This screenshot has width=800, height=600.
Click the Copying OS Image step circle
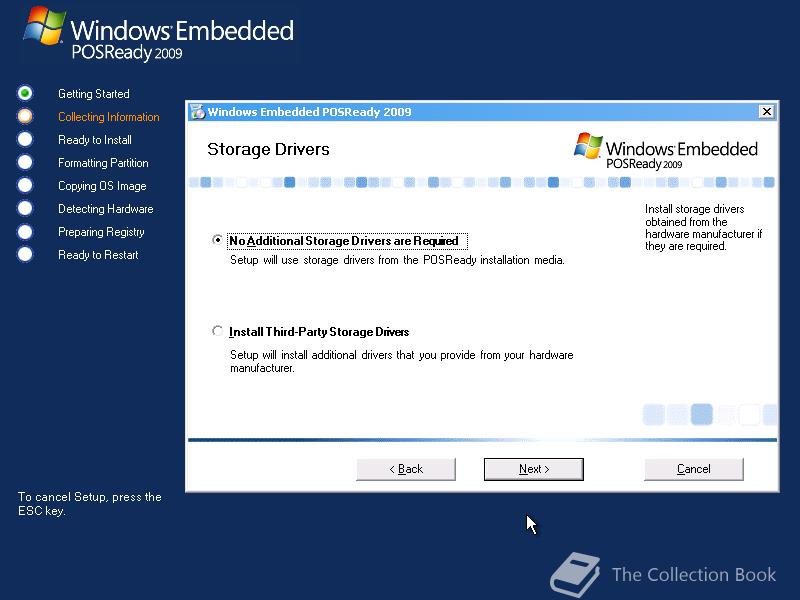[24, 185]
